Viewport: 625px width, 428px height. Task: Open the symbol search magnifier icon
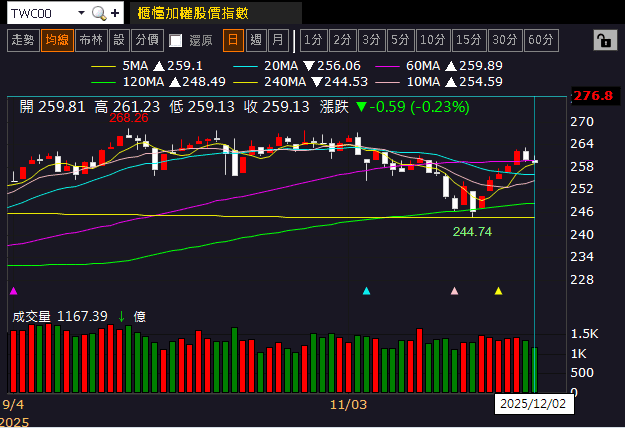pos(99,13)
